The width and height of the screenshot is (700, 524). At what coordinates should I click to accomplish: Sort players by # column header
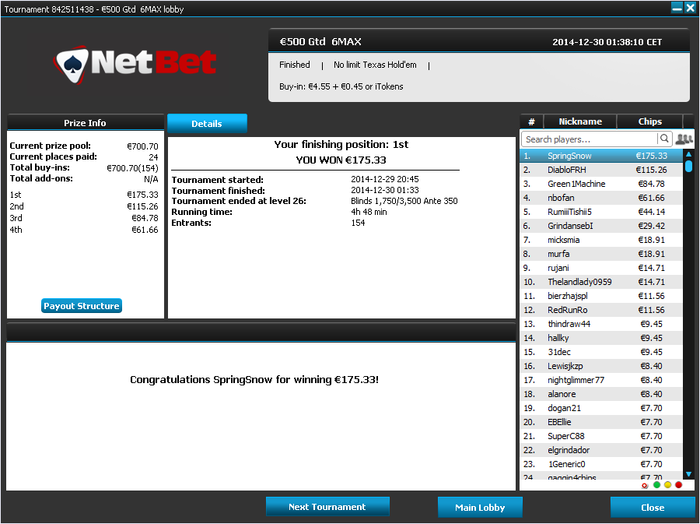[x=531, y=121]
